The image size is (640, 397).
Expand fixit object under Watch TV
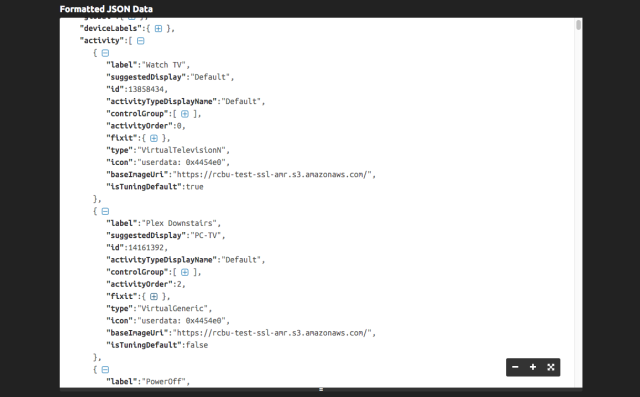[154, 138]
